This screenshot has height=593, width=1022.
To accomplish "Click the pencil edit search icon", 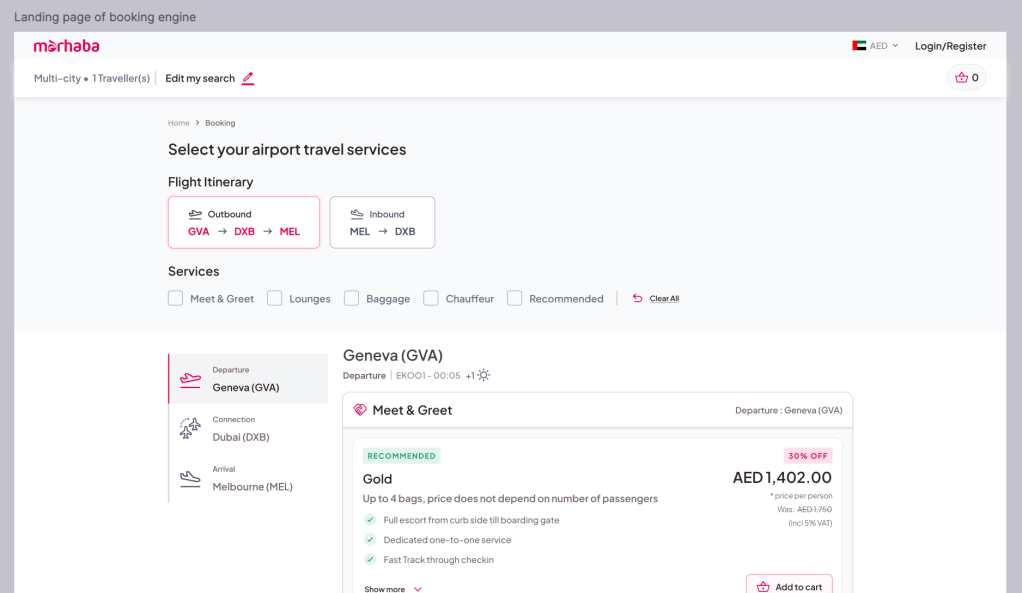I will pyautogui.click(x=248, y=79).
